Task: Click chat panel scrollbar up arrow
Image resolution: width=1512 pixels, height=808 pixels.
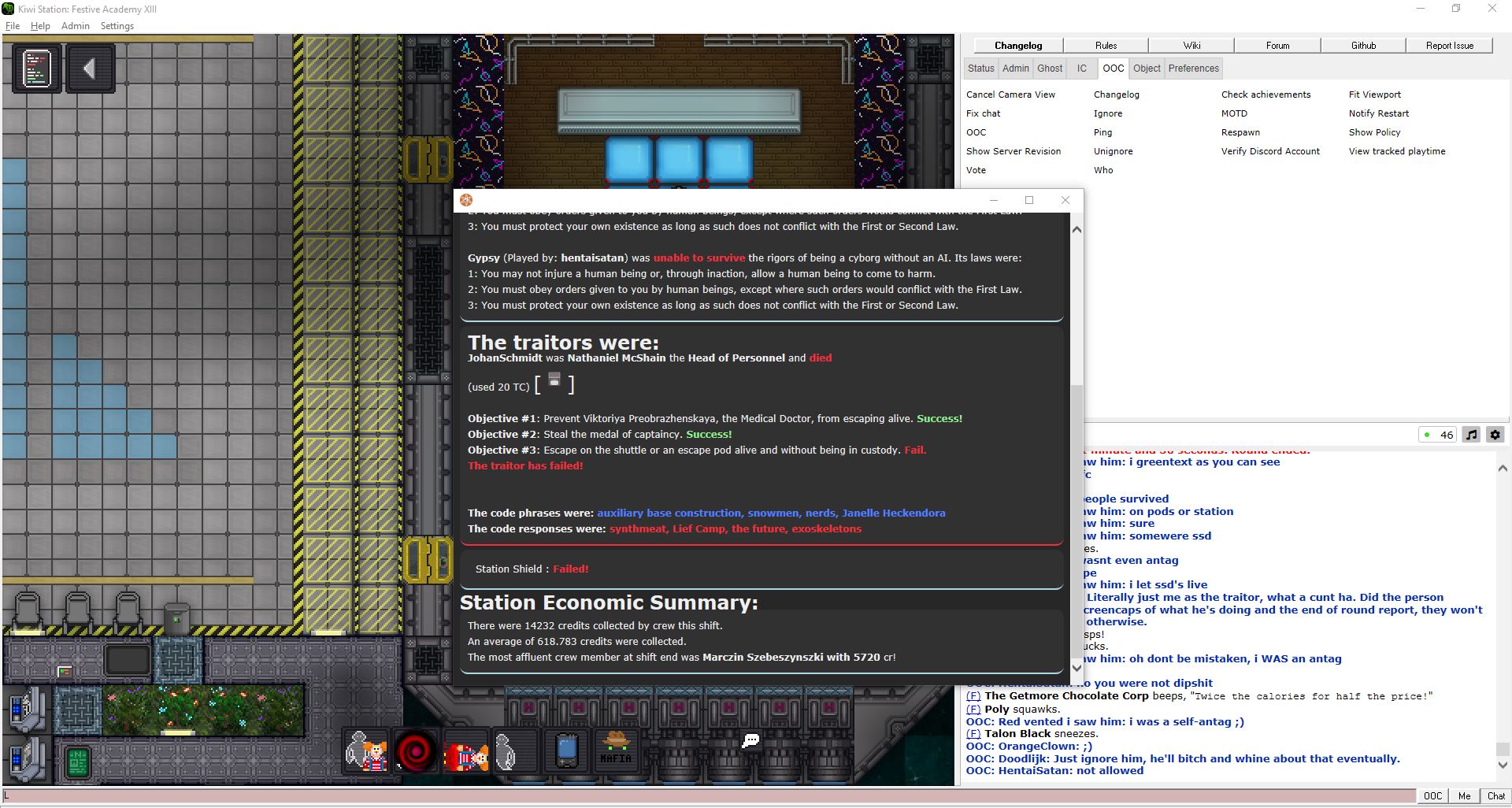Action: pyautogui.click(x=1503, y=468)
